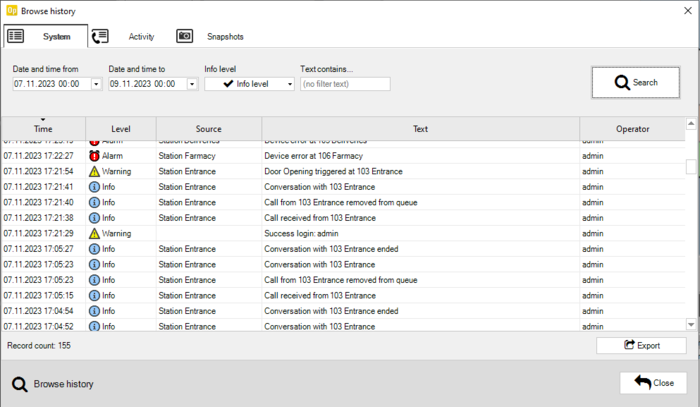Click the app icon in title bar
700x407 pixels.
(11, 9)
